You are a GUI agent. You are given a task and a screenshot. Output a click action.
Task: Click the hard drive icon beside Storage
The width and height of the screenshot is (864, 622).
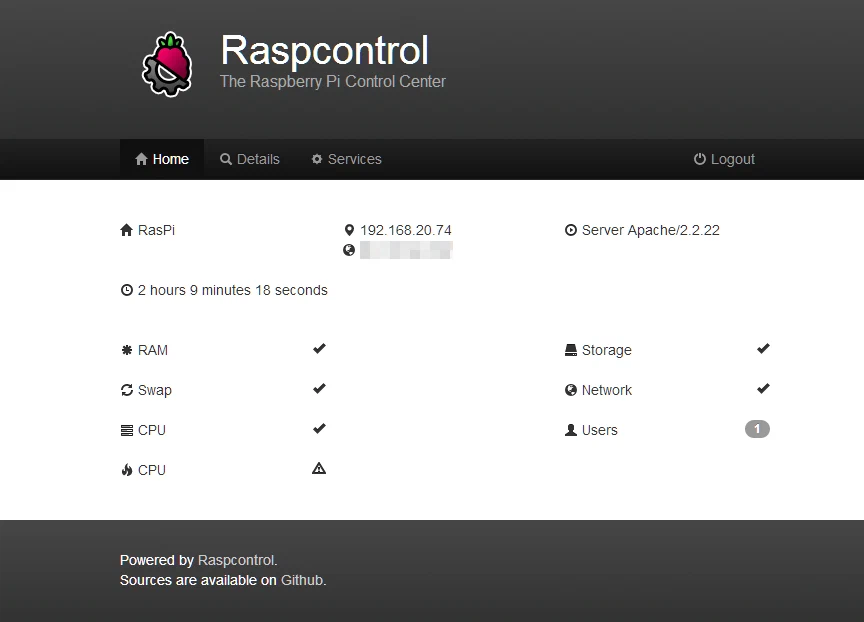(571, 350)
